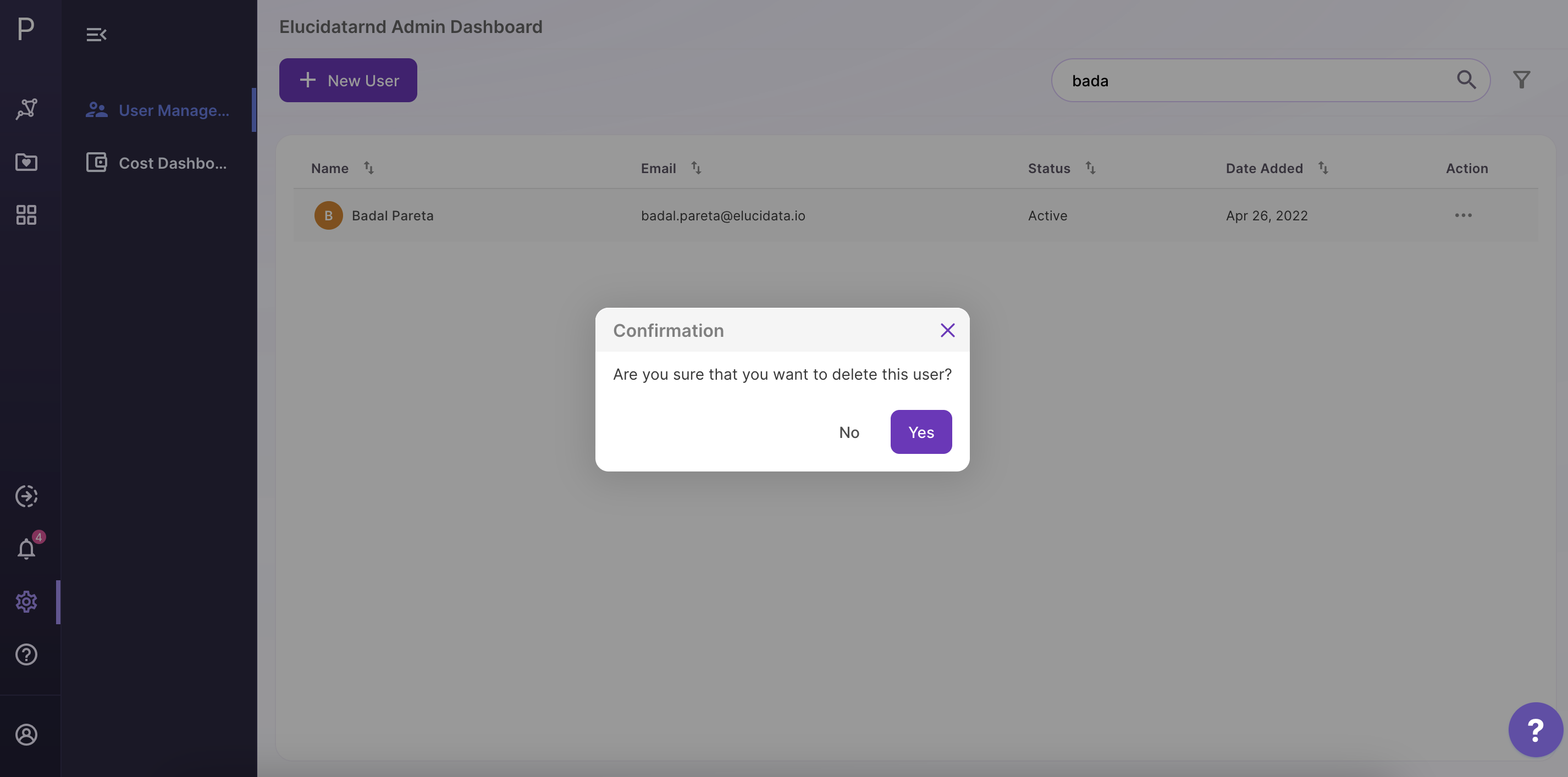Cancel deletion by clicking No
This screenshot has height=777, width=1568.
[849, 432]
